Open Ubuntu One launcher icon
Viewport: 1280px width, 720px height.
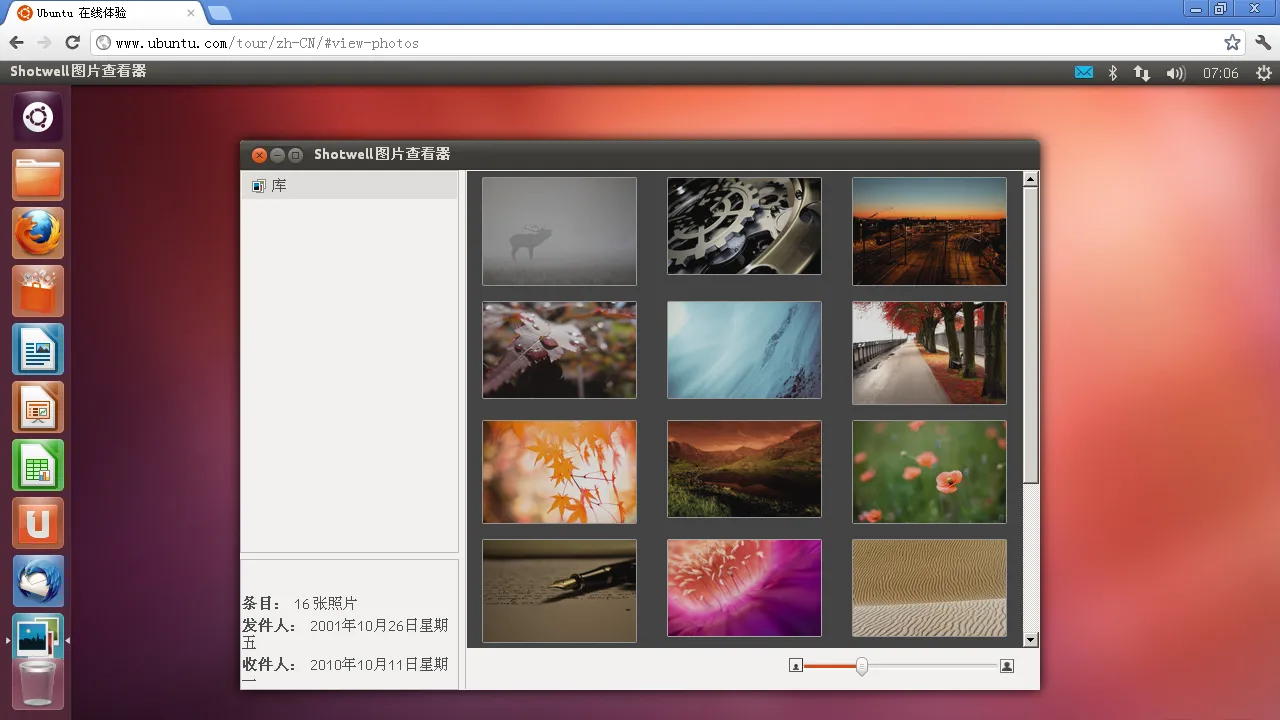[38, 524]
